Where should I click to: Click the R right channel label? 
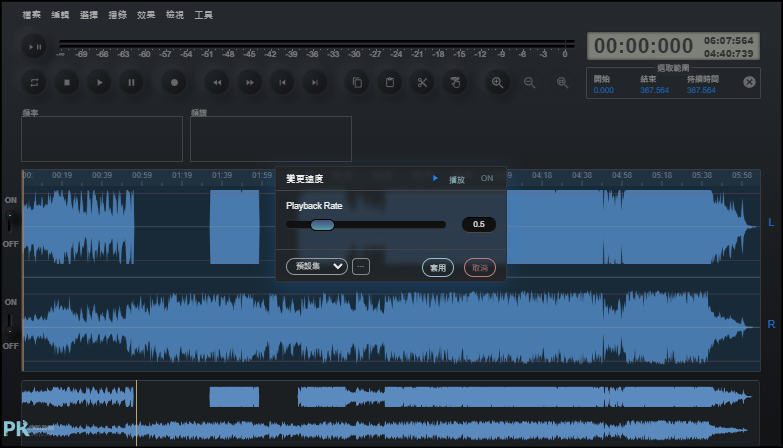771,324
